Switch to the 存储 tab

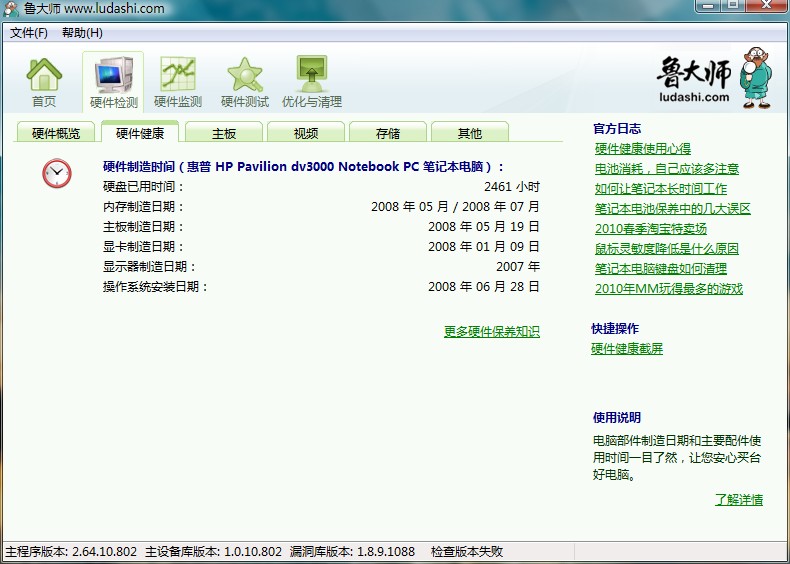click(387, 133)
